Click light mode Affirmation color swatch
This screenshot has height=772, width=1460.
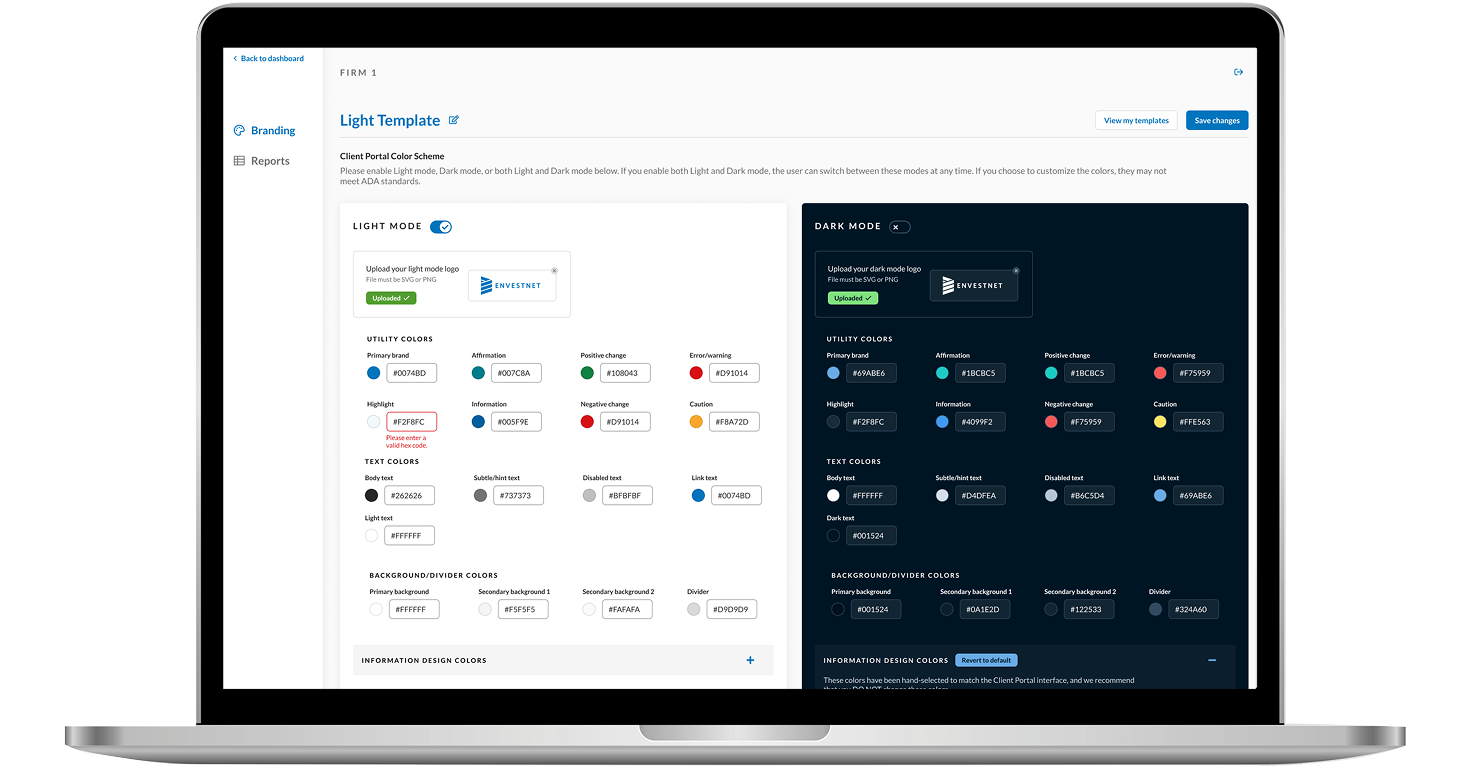click(x=479, y=373)
